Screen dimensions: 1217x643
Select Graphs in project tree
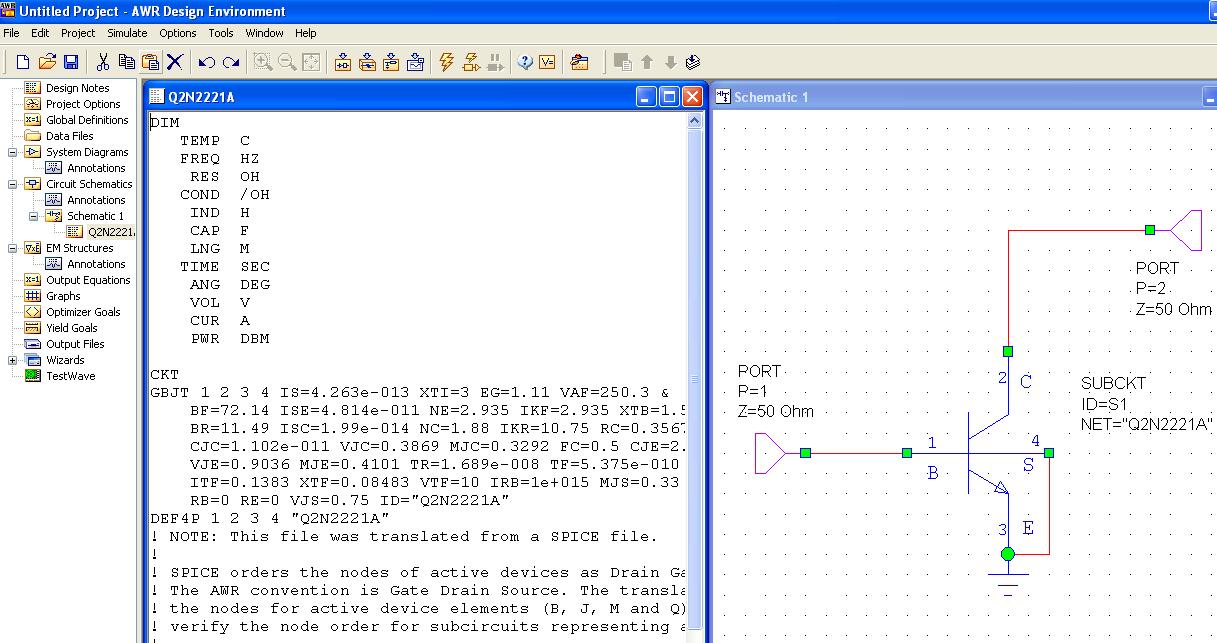(x=63, y=296)
